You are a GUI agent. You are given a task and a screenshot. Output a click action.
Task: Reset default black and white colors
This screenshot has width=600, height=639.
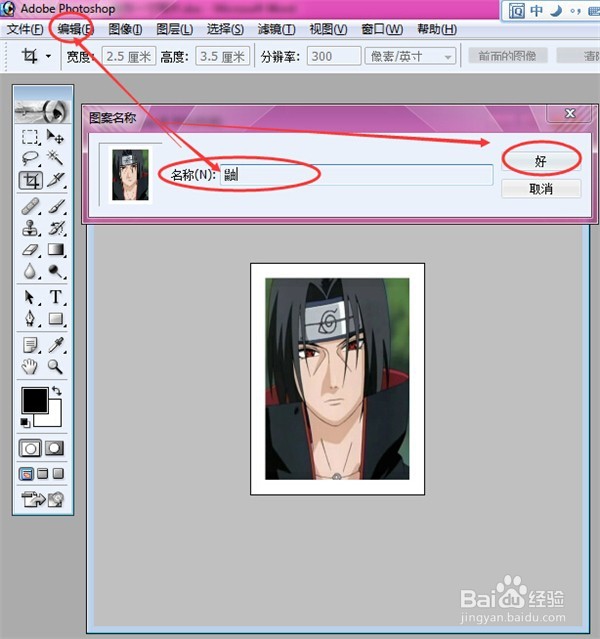(25, 423)
